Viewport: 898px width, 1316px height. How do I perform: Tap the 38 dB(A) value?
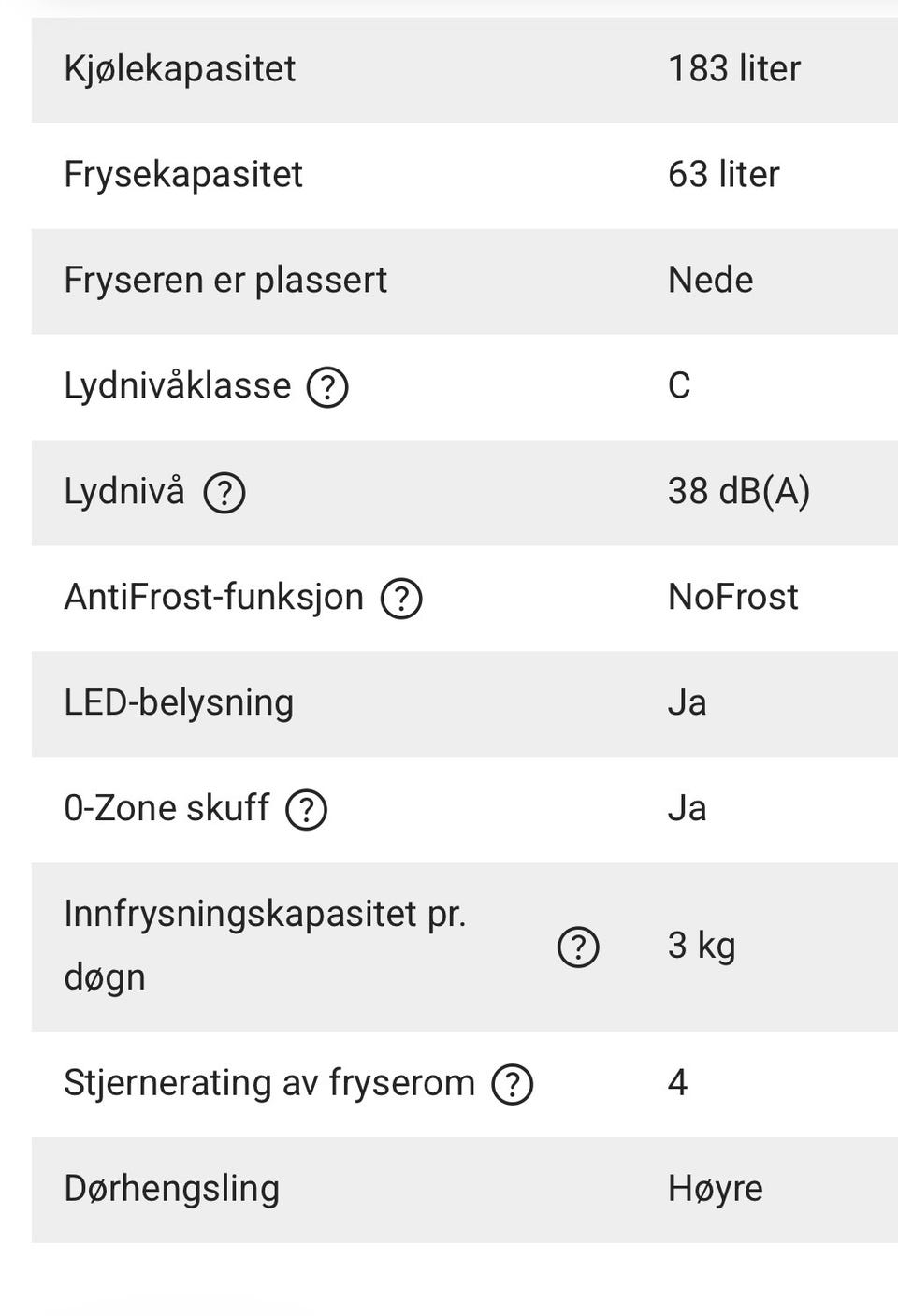[739, 492]
